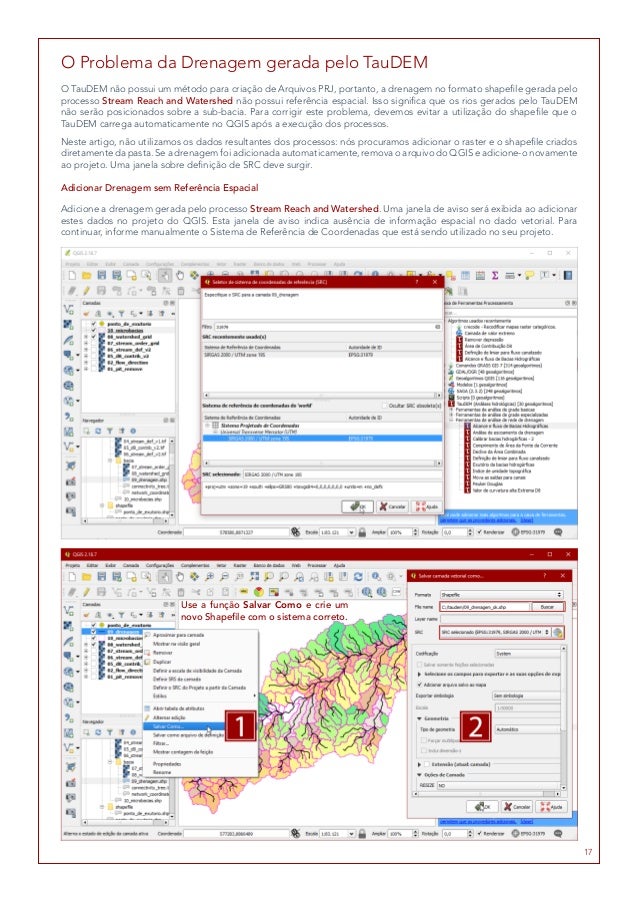Image resolution: width=638 pixels, height=903 pixels.
Task: Click vertical scrollbar in Save vector dialog
Action: 563,718
